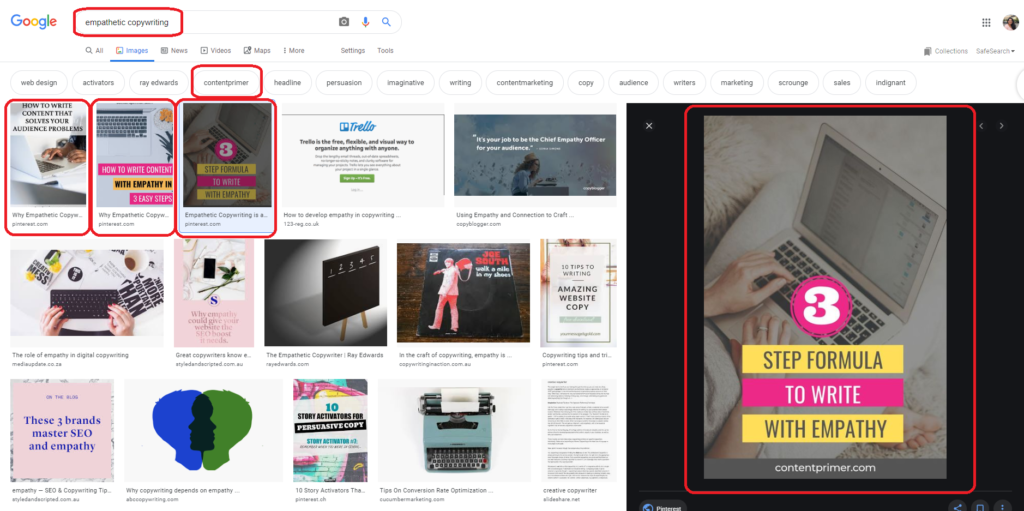Image resolution: width=1024 pixels, height=511 pixels.
Task: Start voice search with microphone icon
Action: [365, 22]
